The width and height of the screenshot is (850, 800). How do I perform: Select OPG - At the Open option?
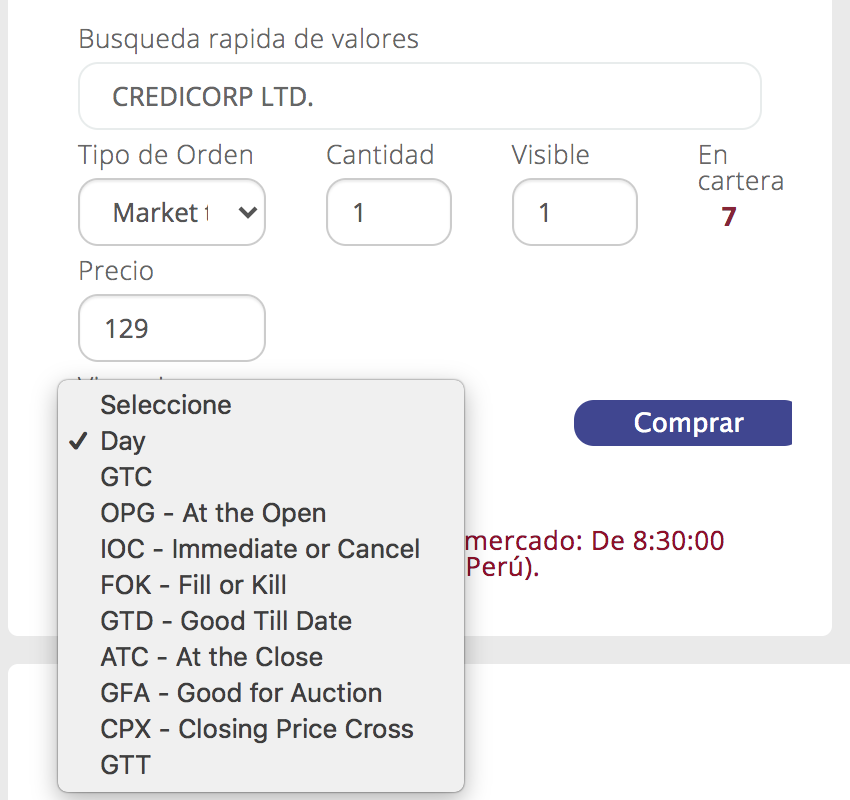pyautogui.click(x=261, y=513)
